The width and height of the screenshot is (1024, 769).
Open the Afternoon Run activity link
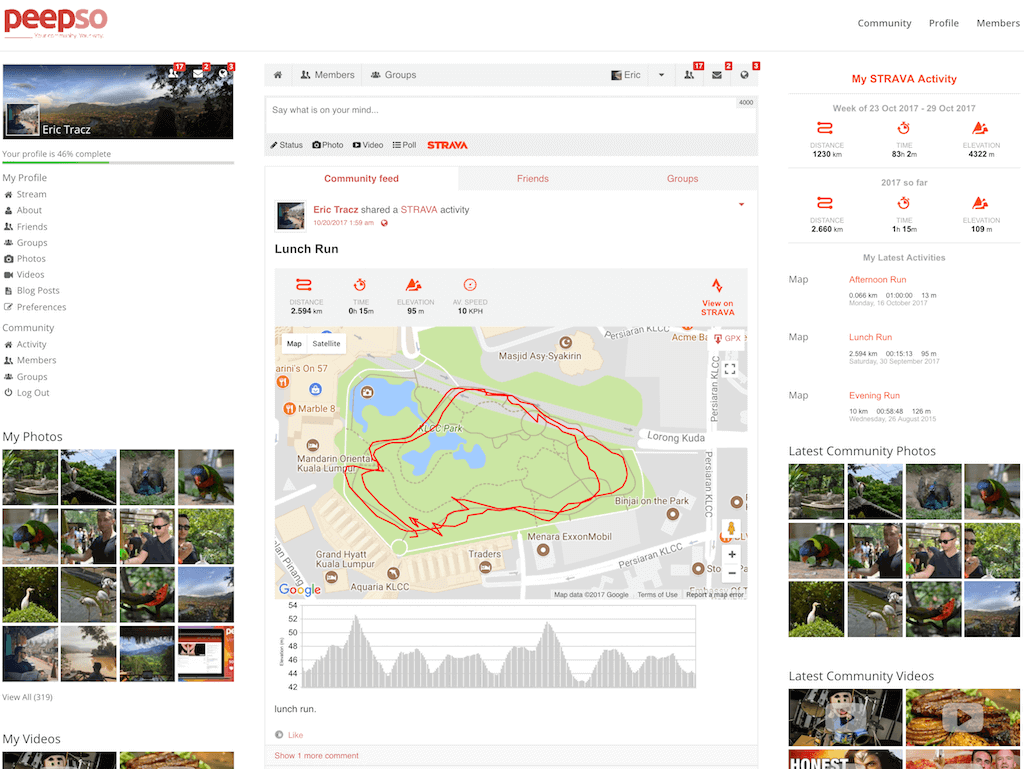(877, 280)
